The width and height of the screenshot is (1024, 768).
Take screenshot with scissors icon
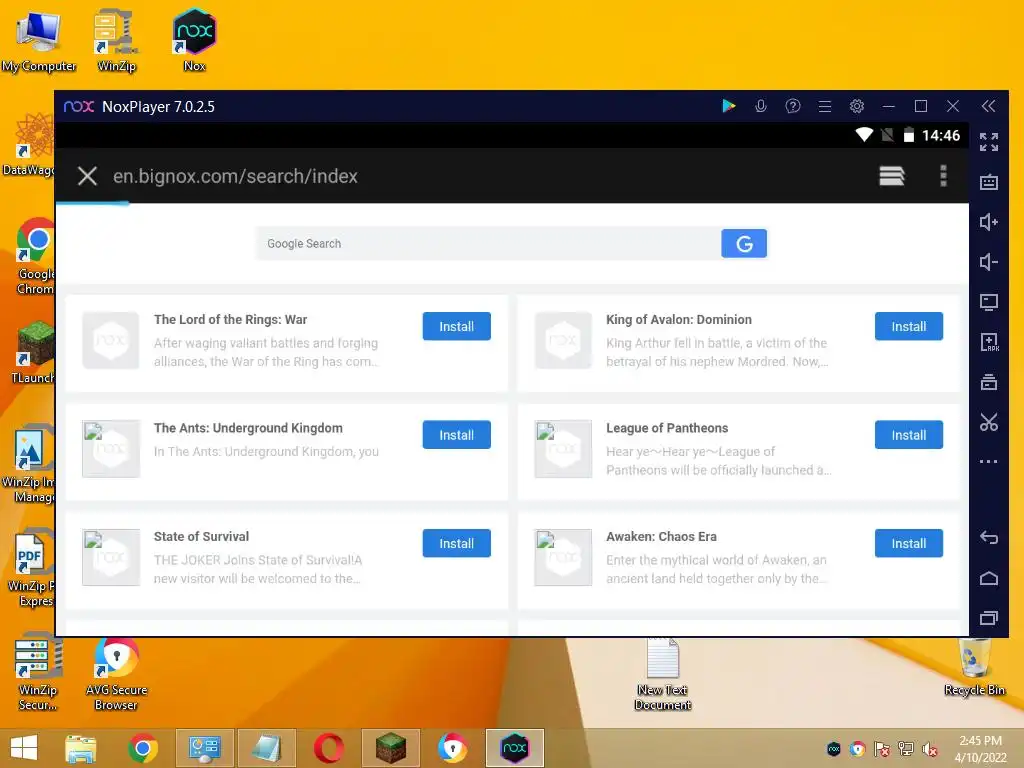989,422
